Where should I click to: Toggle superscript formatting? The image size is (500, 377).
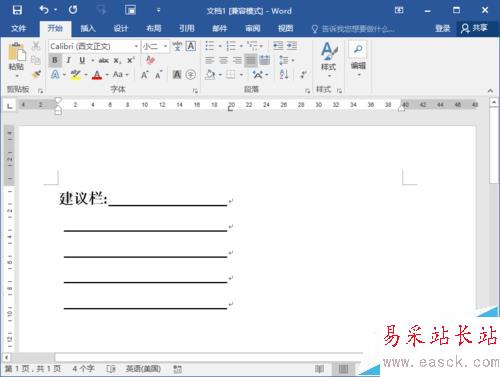pyautogui.click(x=131, y=60)
